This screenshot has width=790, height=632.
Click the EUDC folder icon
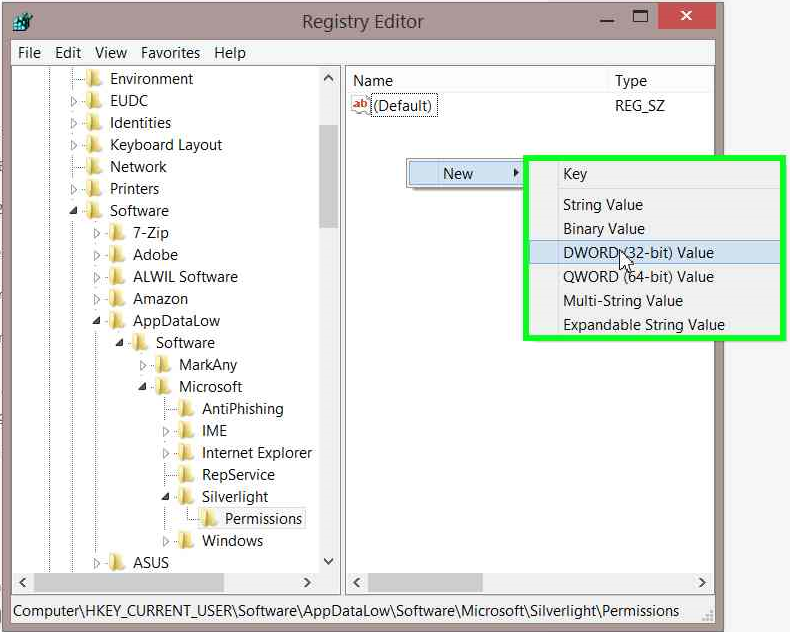pyautogui.click(x=94, y=101)
